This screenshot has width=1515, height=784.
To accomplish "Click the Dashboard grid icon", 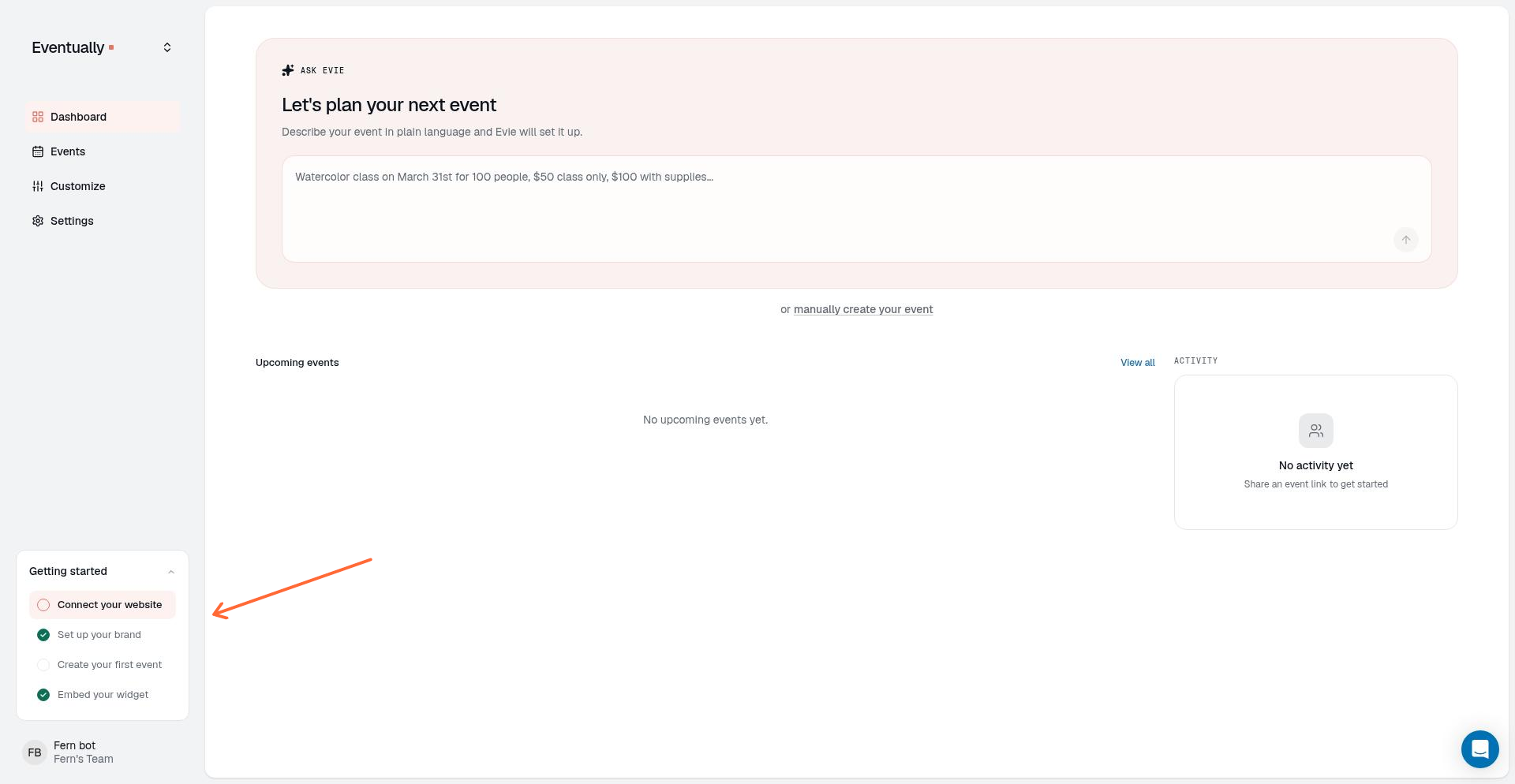I will pos(38,117).
